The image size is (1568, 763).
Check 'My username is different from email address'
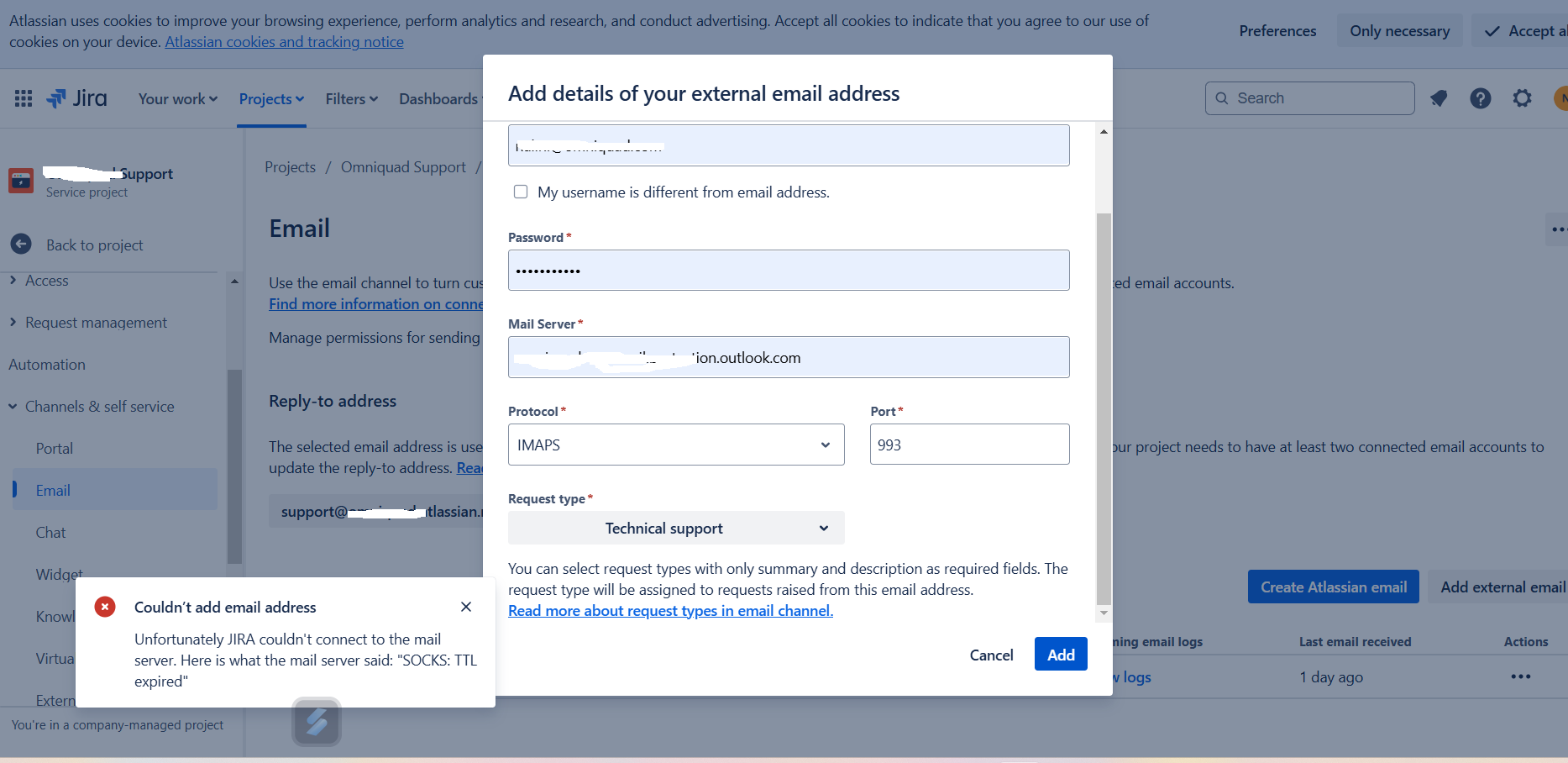pos(521,192)
